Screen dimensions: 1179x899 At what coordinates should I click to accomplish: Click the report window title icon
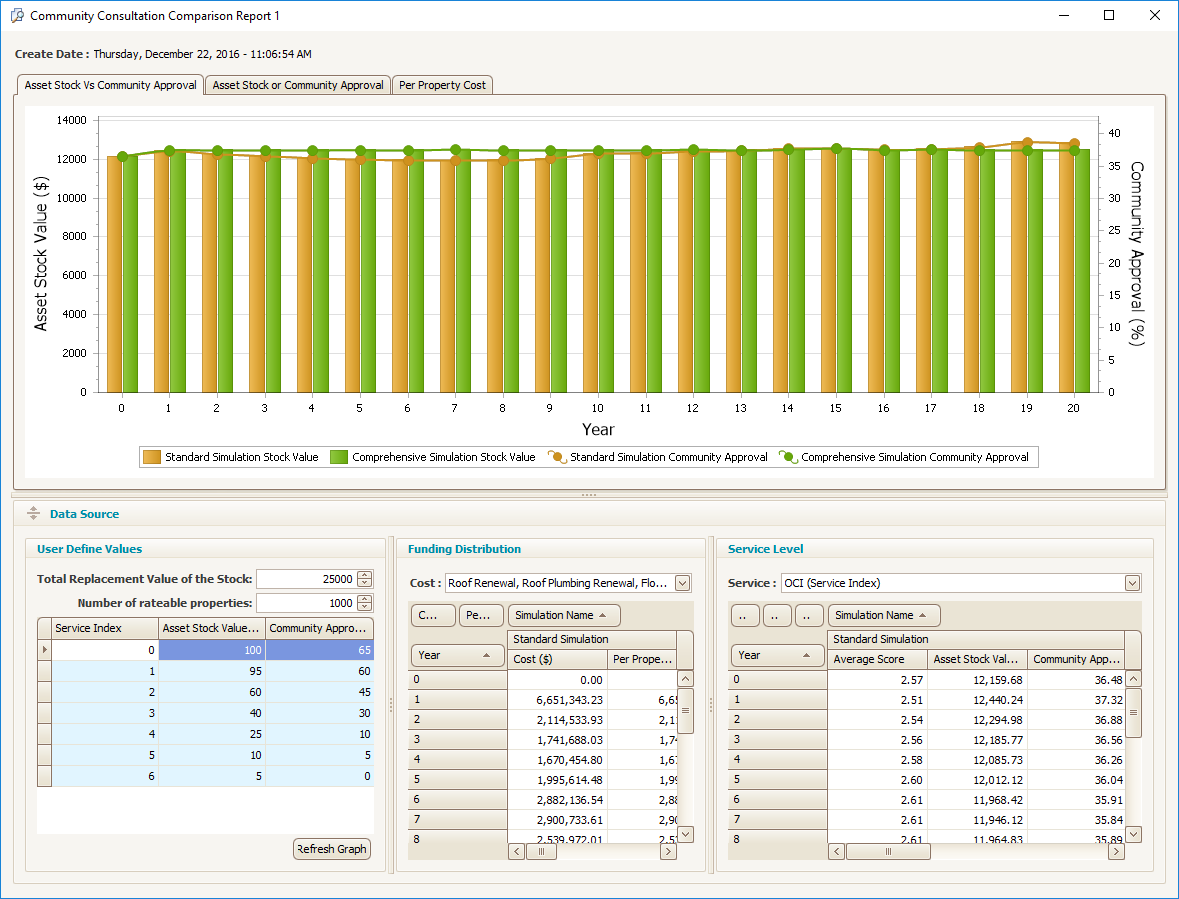click(16, 16)
